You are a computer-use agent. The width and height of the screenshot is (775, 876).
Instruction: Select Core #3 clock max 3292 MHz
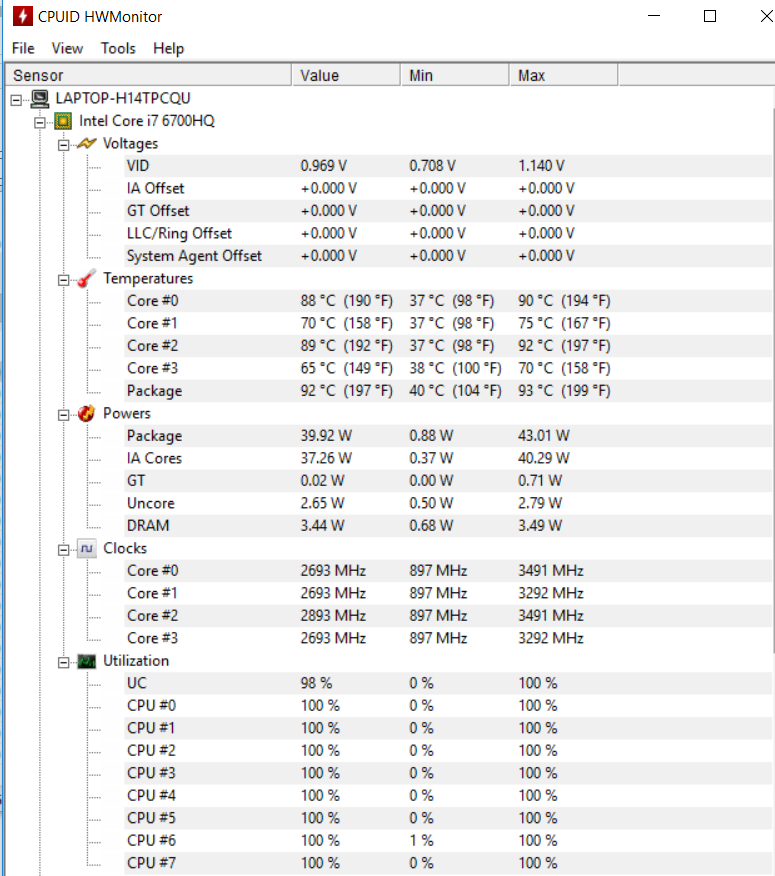(x=551, y=639)
